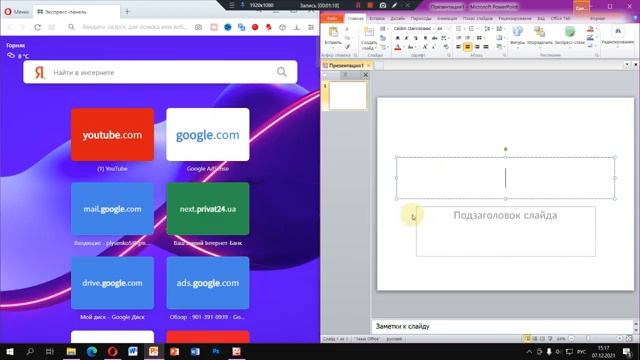
Task: Switch to Slide Sorter view in status bar
Action: 535,338
